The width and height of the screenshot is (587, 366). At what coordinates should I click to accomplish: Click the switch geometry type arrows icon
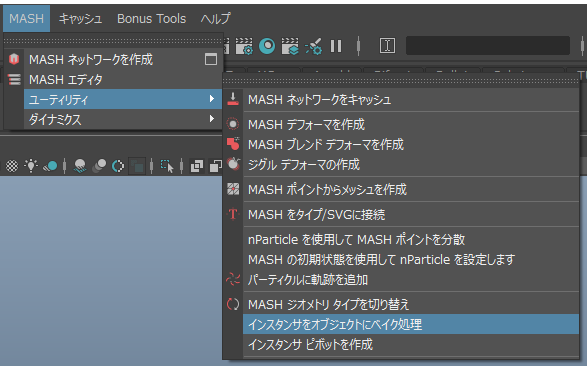tap(233, 304)
